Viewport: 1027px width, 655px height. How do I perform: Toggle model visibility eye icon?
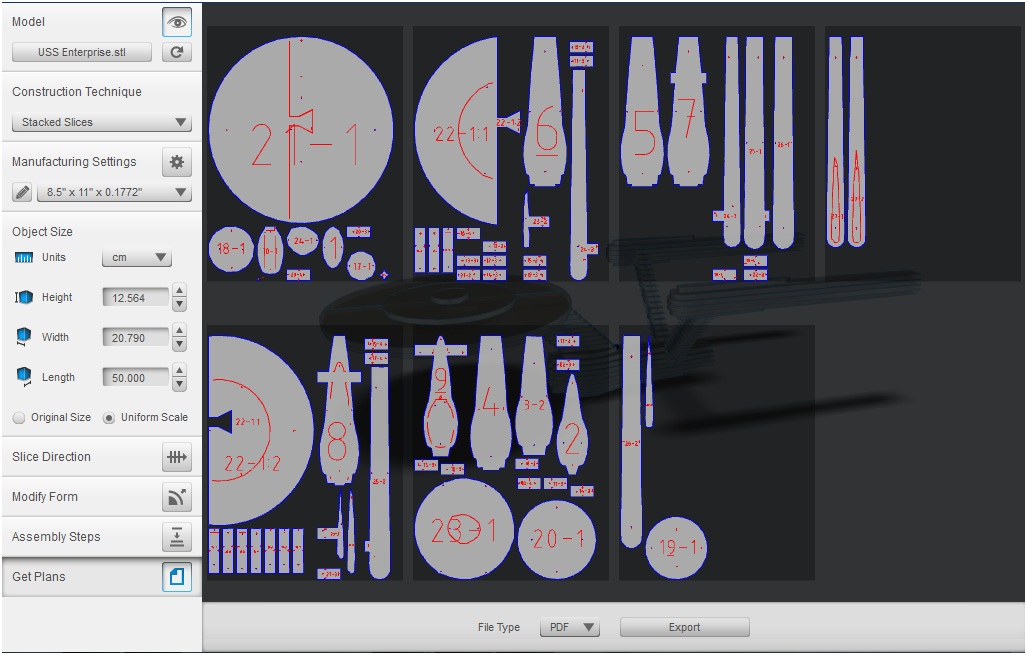pos(177,22)
